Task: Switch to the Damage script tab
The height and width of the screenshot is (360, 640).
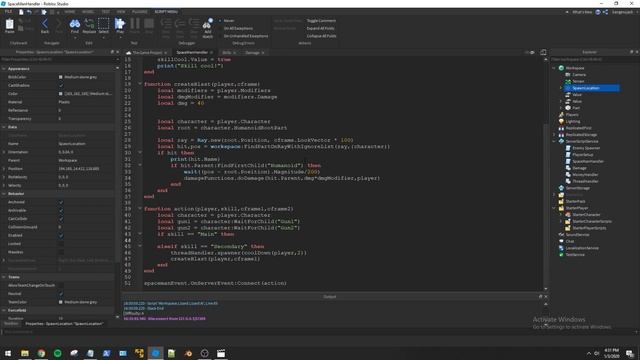Action: click(252, 53)
